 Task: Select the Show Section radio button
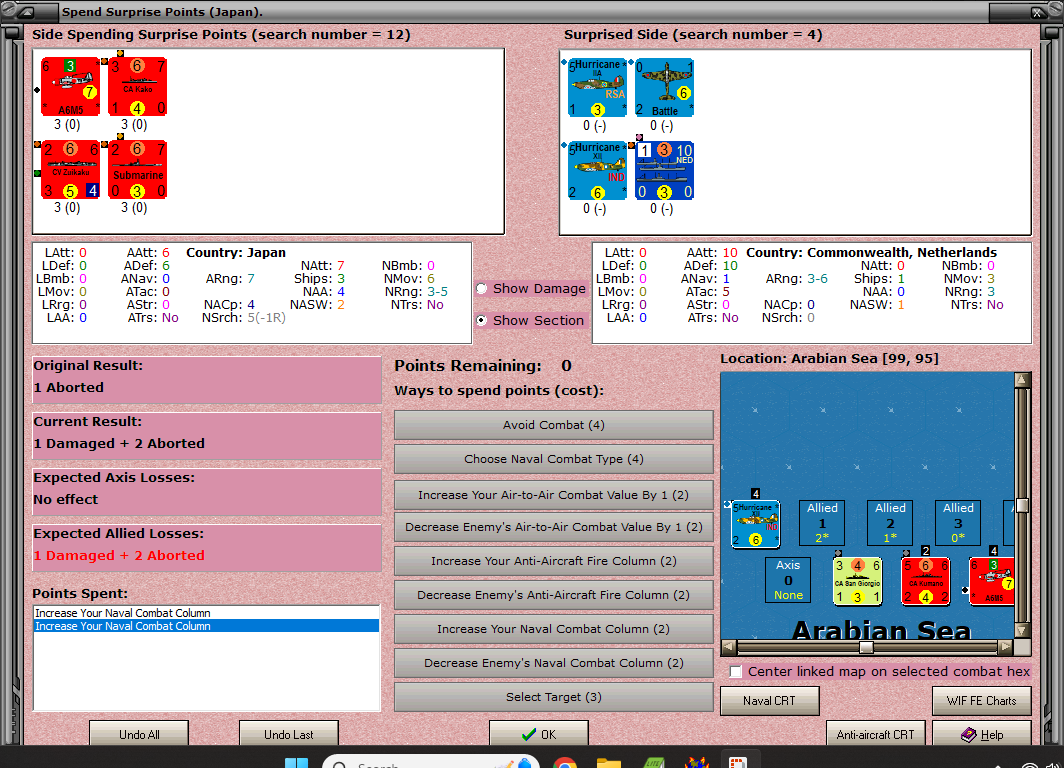(482, 320)
